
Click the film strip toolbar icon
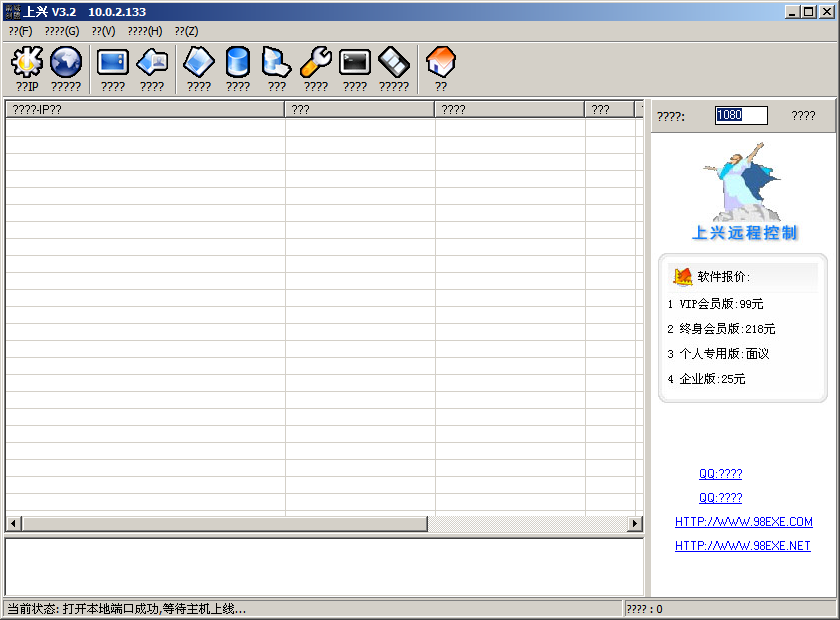click(x=394, y=64)
